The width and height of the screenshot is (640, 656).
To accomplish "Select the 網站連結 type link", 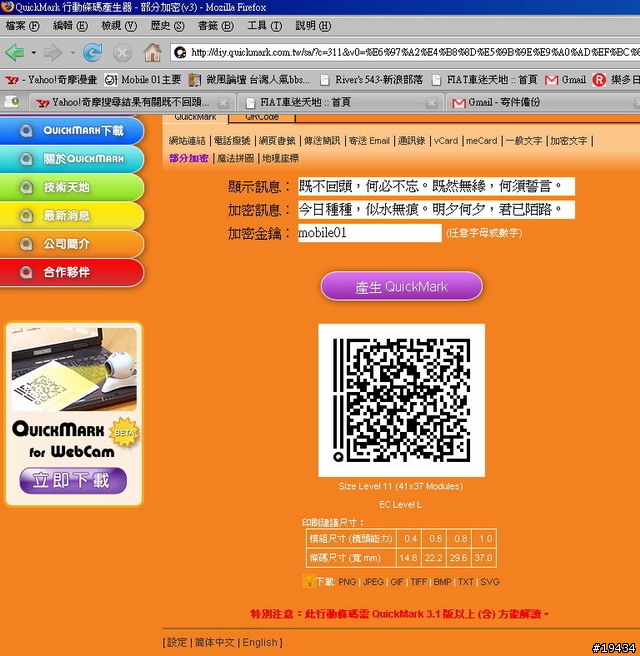I will 187,141.
